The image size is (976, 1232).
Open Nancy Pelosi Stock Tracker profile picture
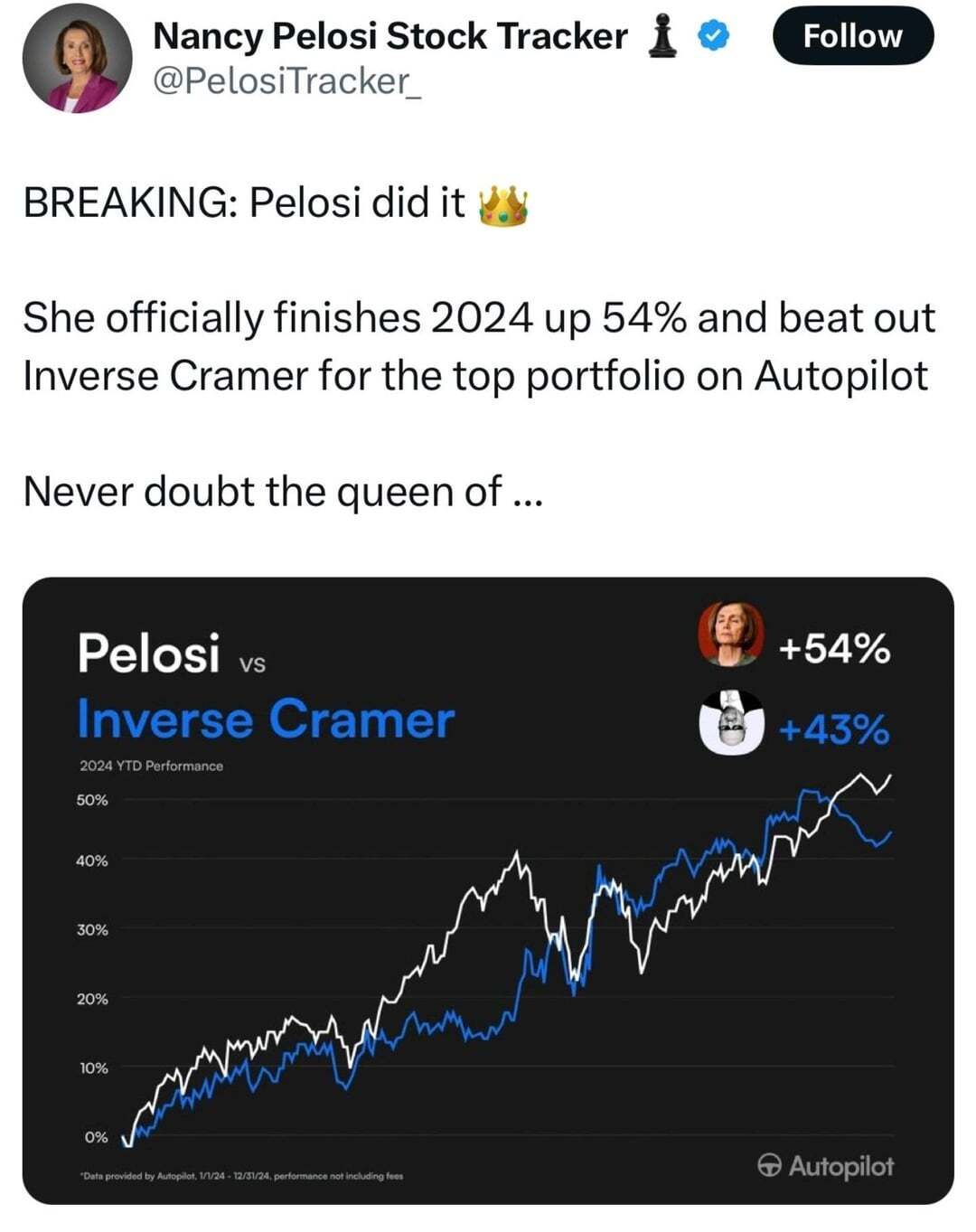[77, 58]
